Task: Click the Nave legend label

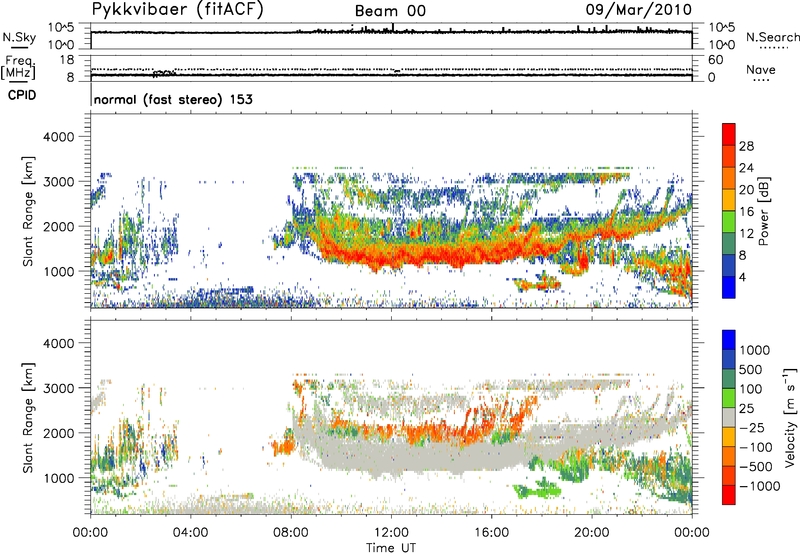Action: [x=761, y=69]
